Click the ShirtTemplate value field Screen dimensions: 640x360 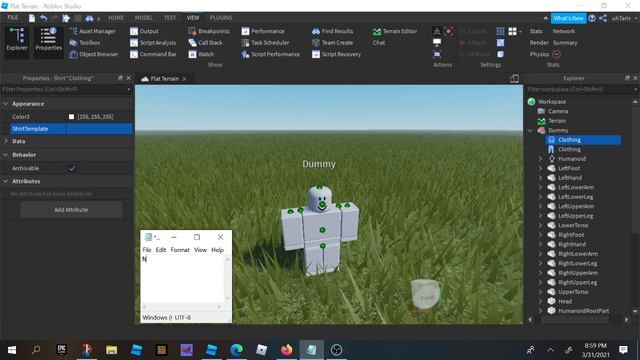pyautogui.click(x=99, y=129)
